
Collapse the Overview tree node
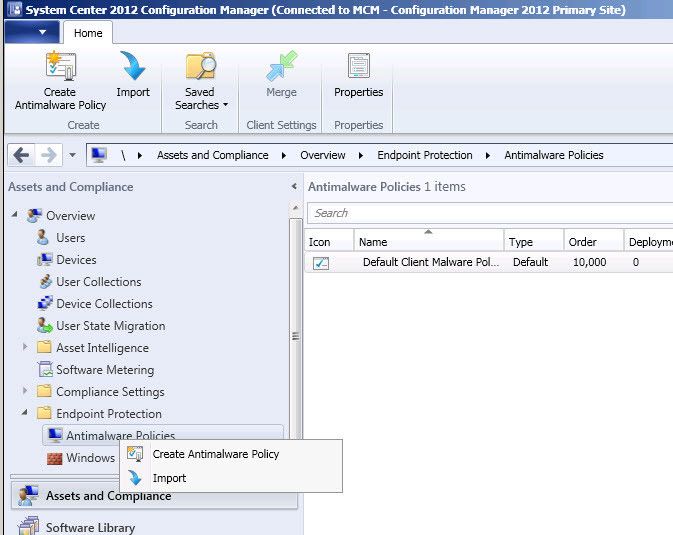point(15,214)
